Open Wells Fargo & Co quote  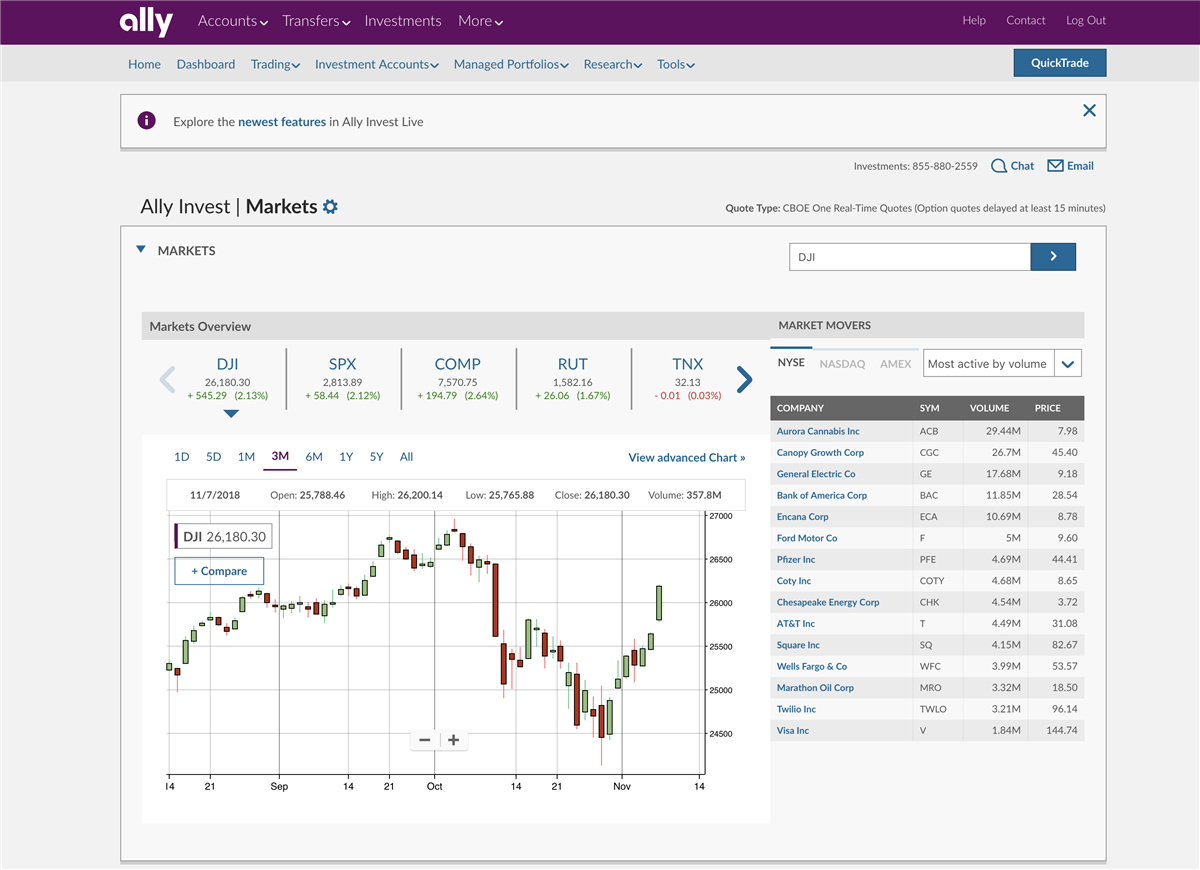(x=812, y=667)
